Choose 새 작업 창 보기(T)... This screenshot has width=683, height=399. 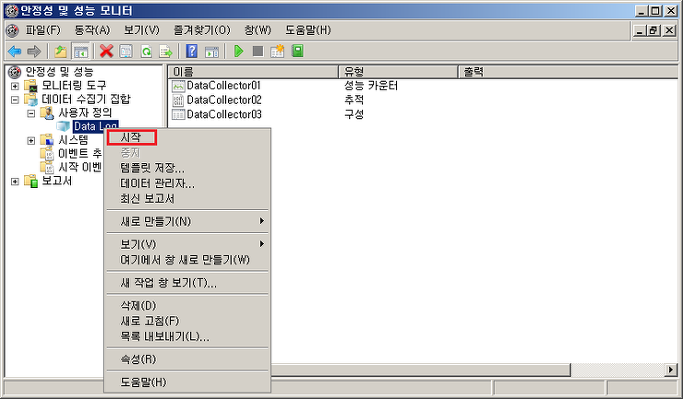187,283
